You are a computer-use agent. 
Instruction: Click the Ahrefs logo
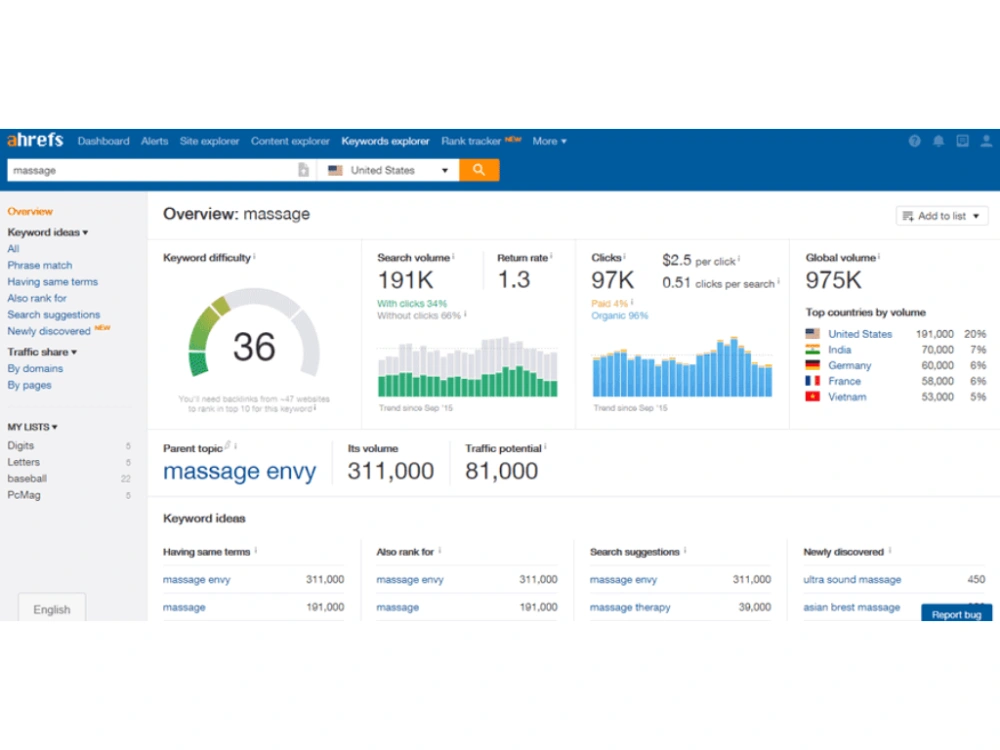click(35, 140)
